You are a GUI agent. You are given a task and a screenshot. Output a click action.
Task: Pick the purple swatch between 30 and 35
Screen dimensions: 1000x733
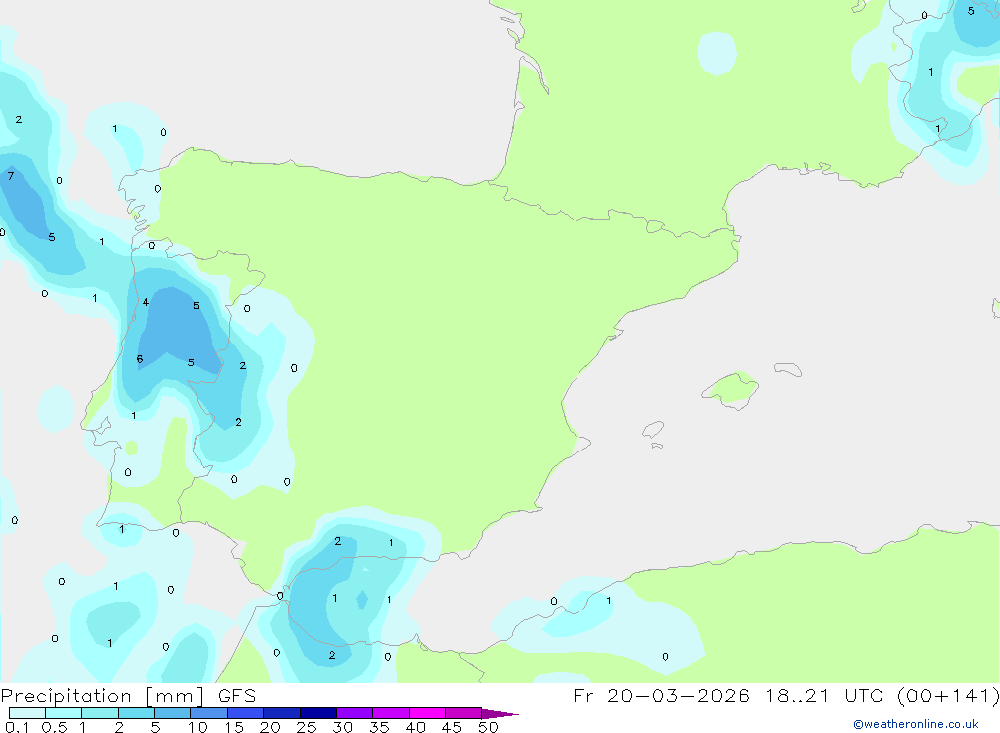pos(354,713)
